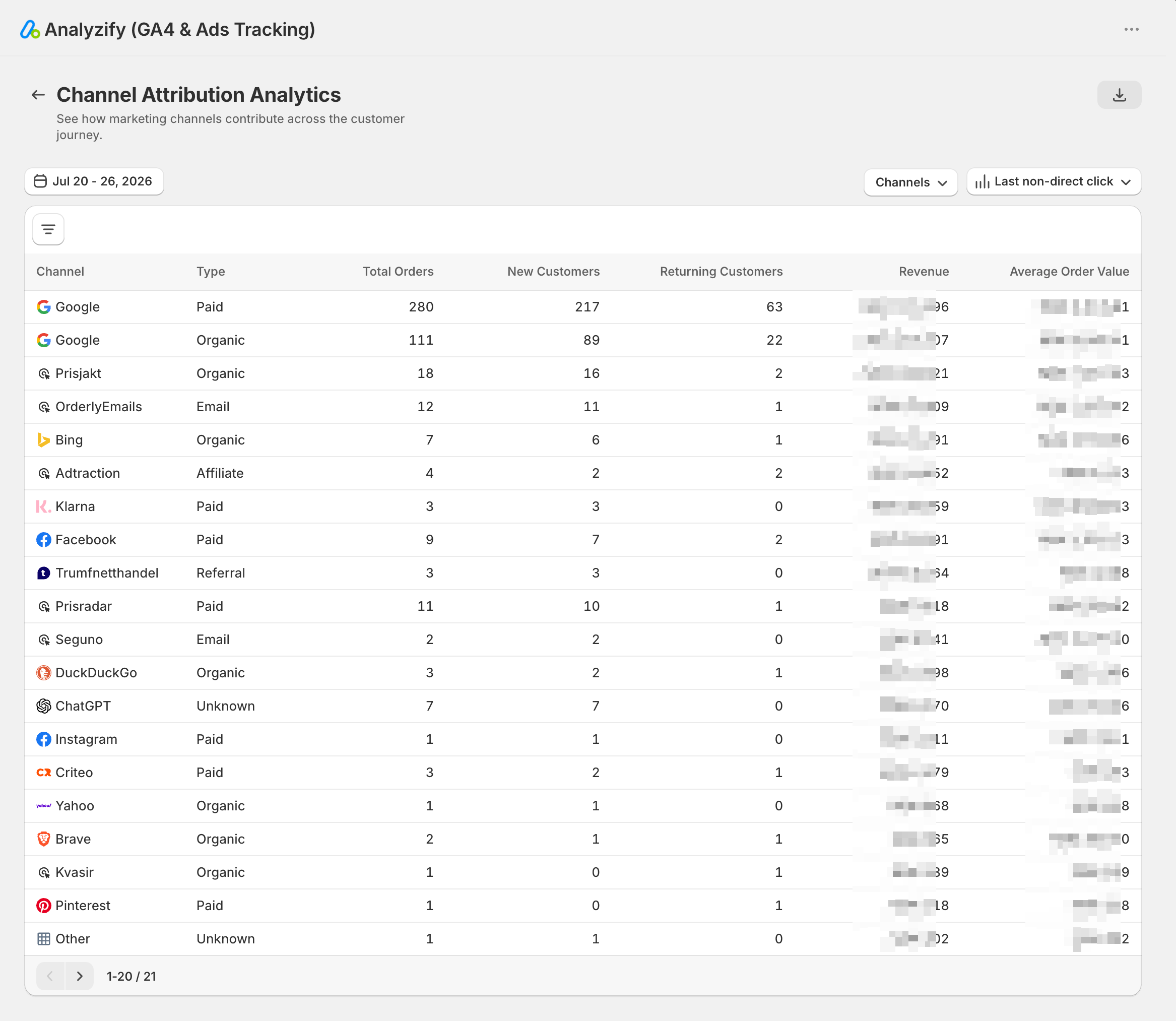
Task: Click the Prisjakt channel name
Action: [78, 373]
